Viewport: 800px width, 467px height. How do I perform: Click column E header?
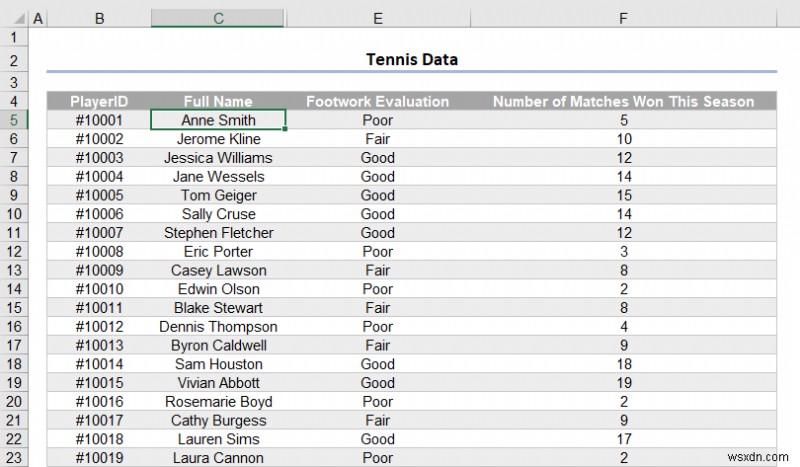point(377,19)
